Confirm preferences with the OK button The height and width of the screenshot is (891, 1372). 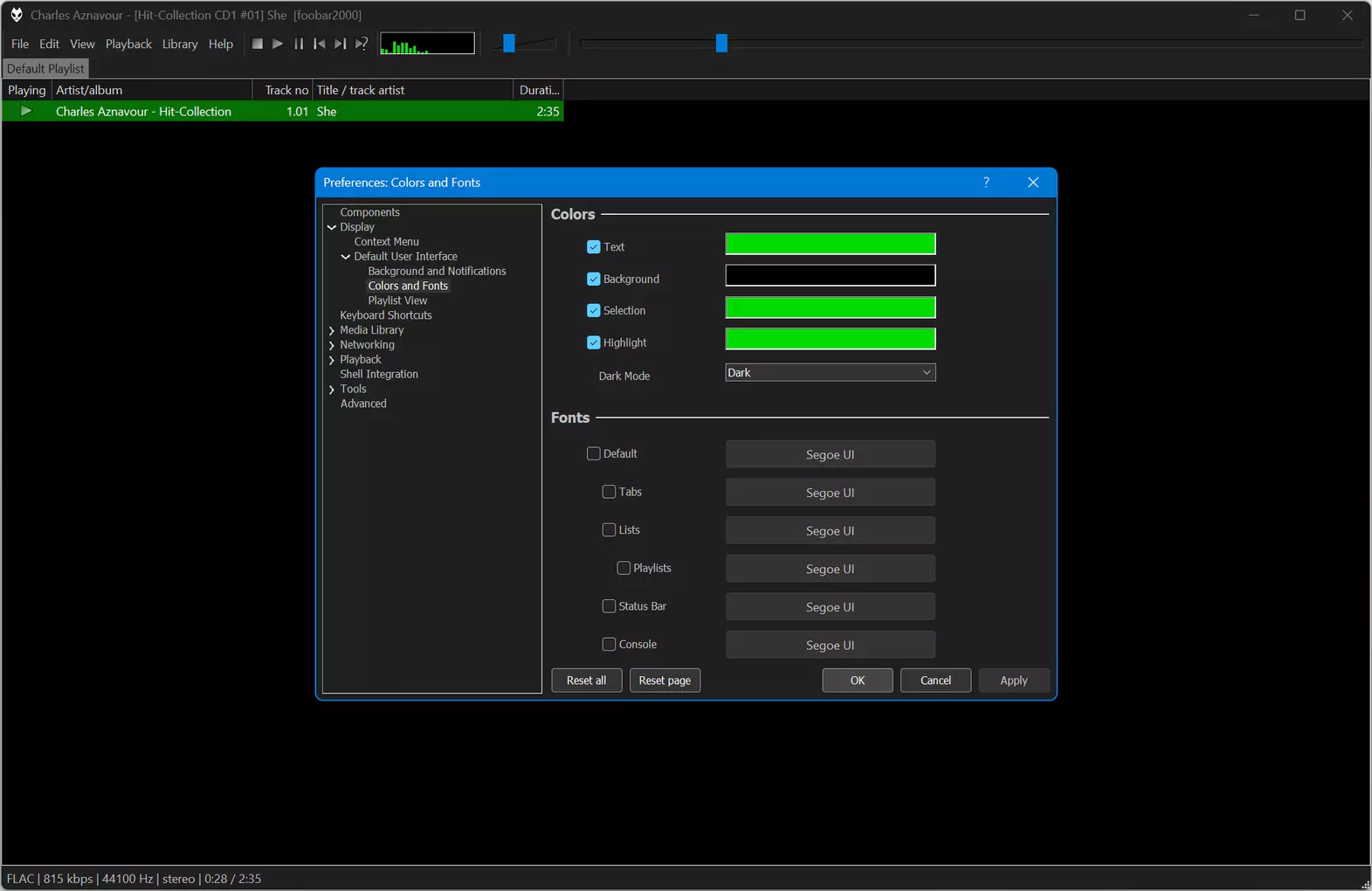(858, 680)
